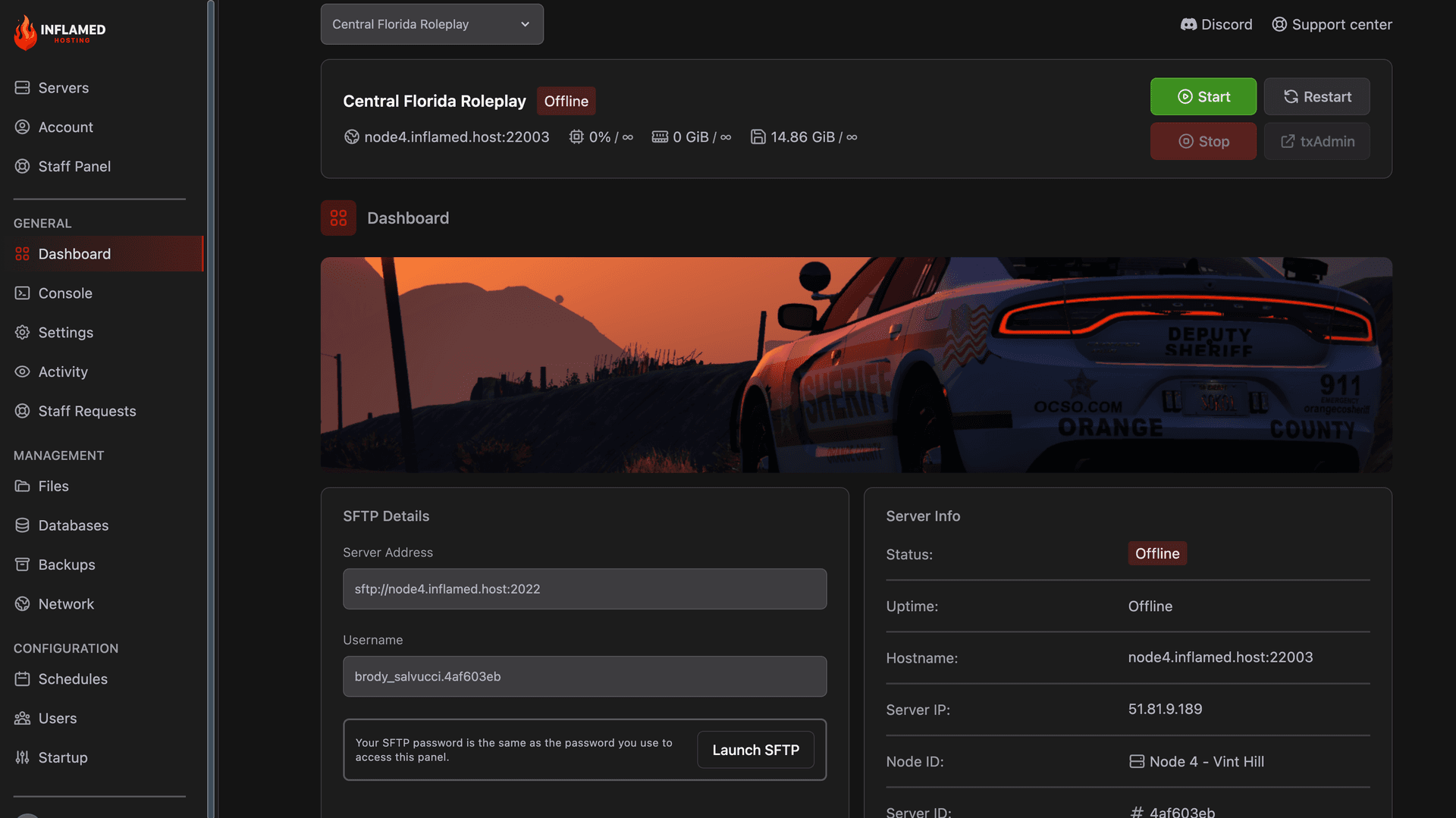Screen dimensions: 1456x818
Task: Select the Servers icon in sidebar
Action: pyautogui.click(x=23, y=88)
